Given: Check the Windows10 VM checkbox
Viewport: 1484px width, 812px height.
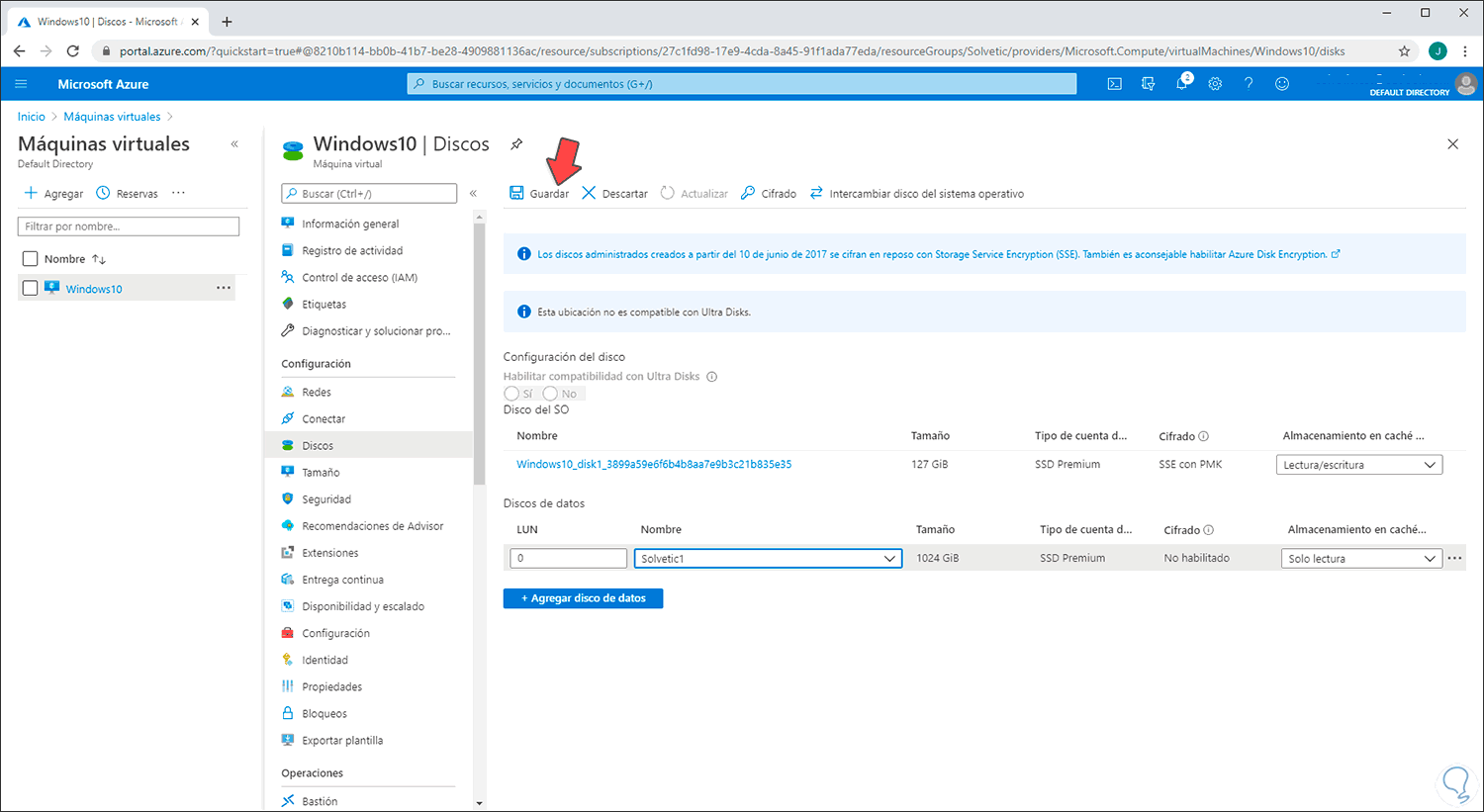Looking at the screenshot, I should 30,289.
